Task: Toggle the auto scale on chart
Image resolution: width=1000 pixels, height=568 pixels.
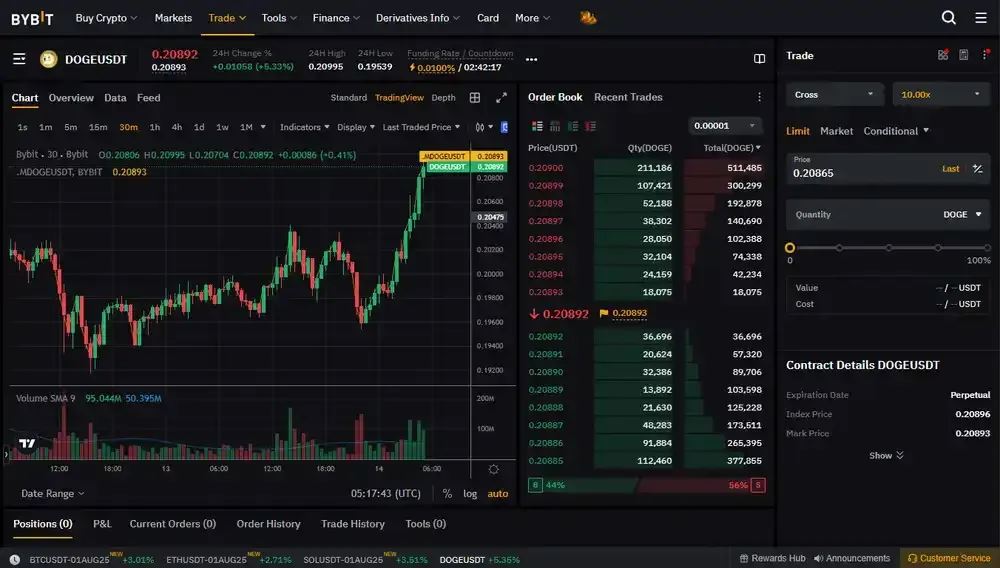Action: (498, 493)
